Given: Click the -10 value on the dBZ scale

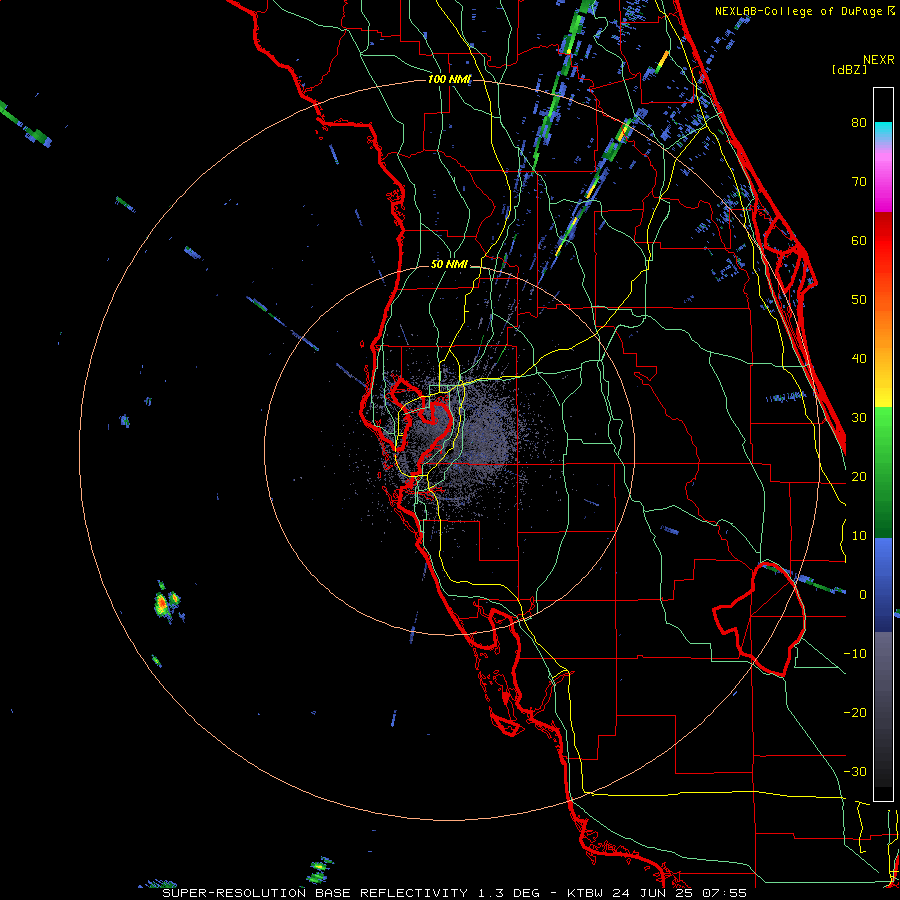Looking at the screenshot, I should 855,654.
